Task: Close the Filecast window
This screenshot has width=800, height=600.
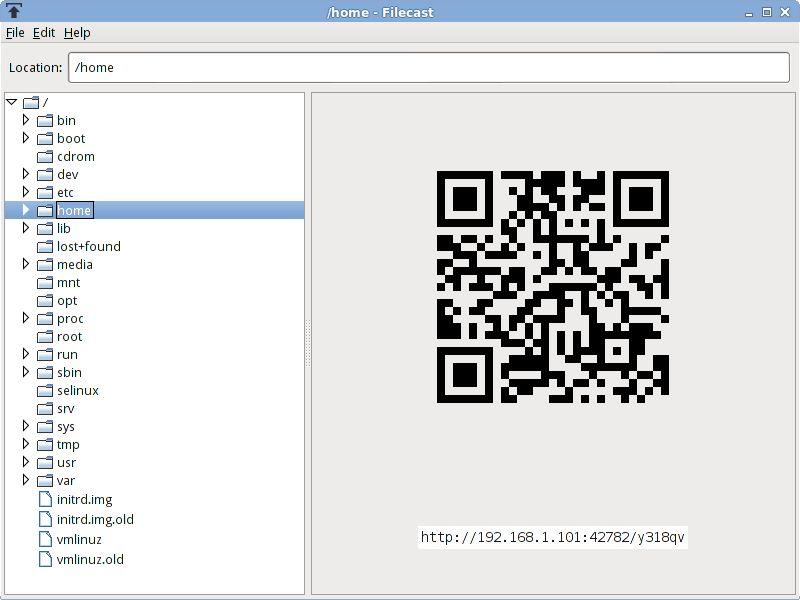Action: coord(785,12)
